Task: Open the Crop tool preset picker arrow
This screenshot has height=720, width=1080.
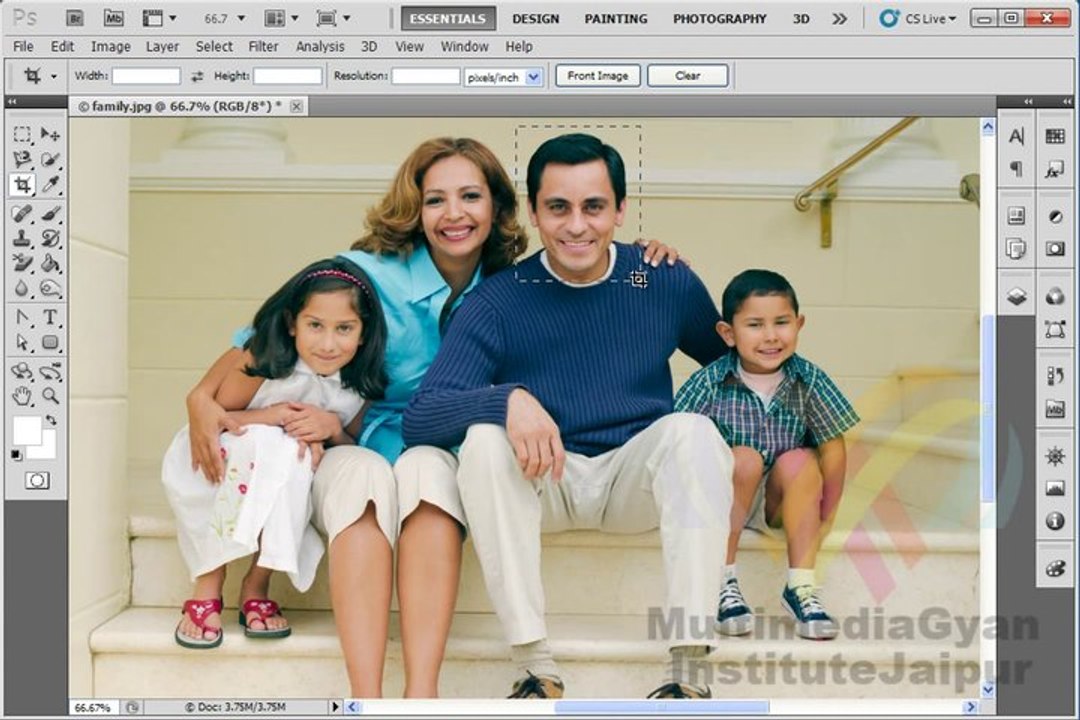Action: coord(54,76)
